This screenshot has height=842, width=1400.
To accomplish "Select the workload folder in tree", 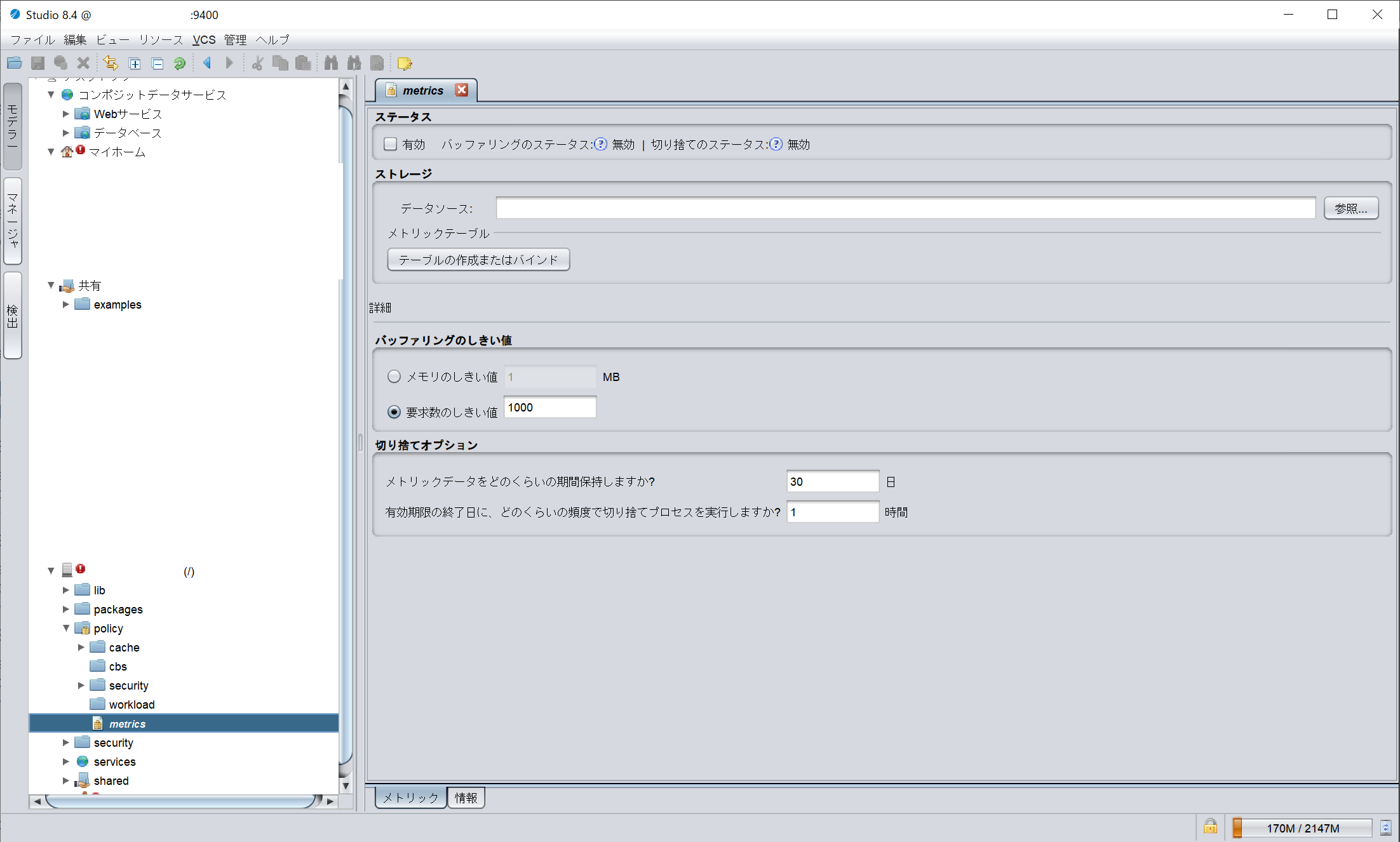I will (x=131, y=704).
